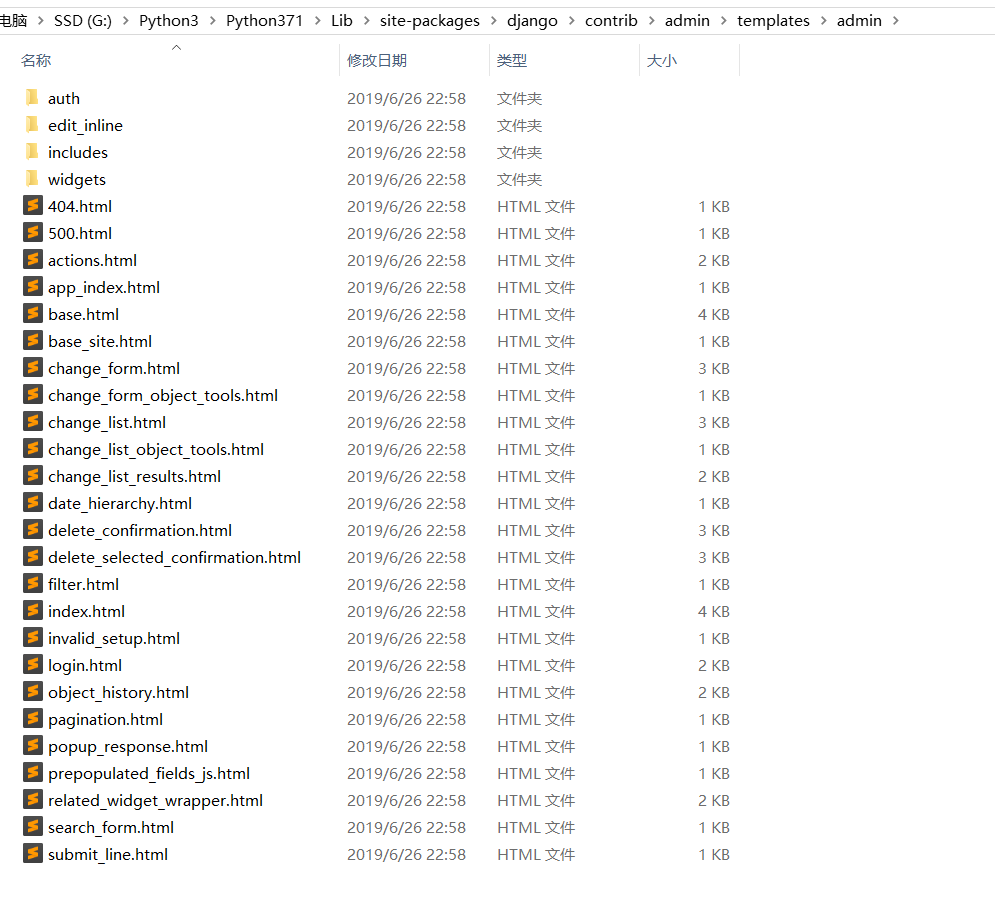995x901 pixels.
Task: Click the Sublime icon for 404.html
Action: tap(33, 206)
